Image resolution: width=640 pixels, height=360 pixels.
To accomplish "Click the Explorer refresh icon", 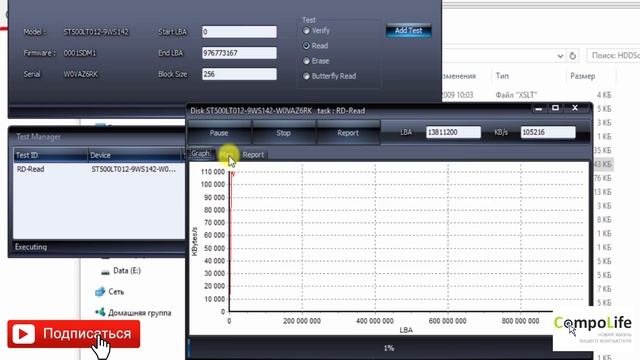I will click(573, 56).
